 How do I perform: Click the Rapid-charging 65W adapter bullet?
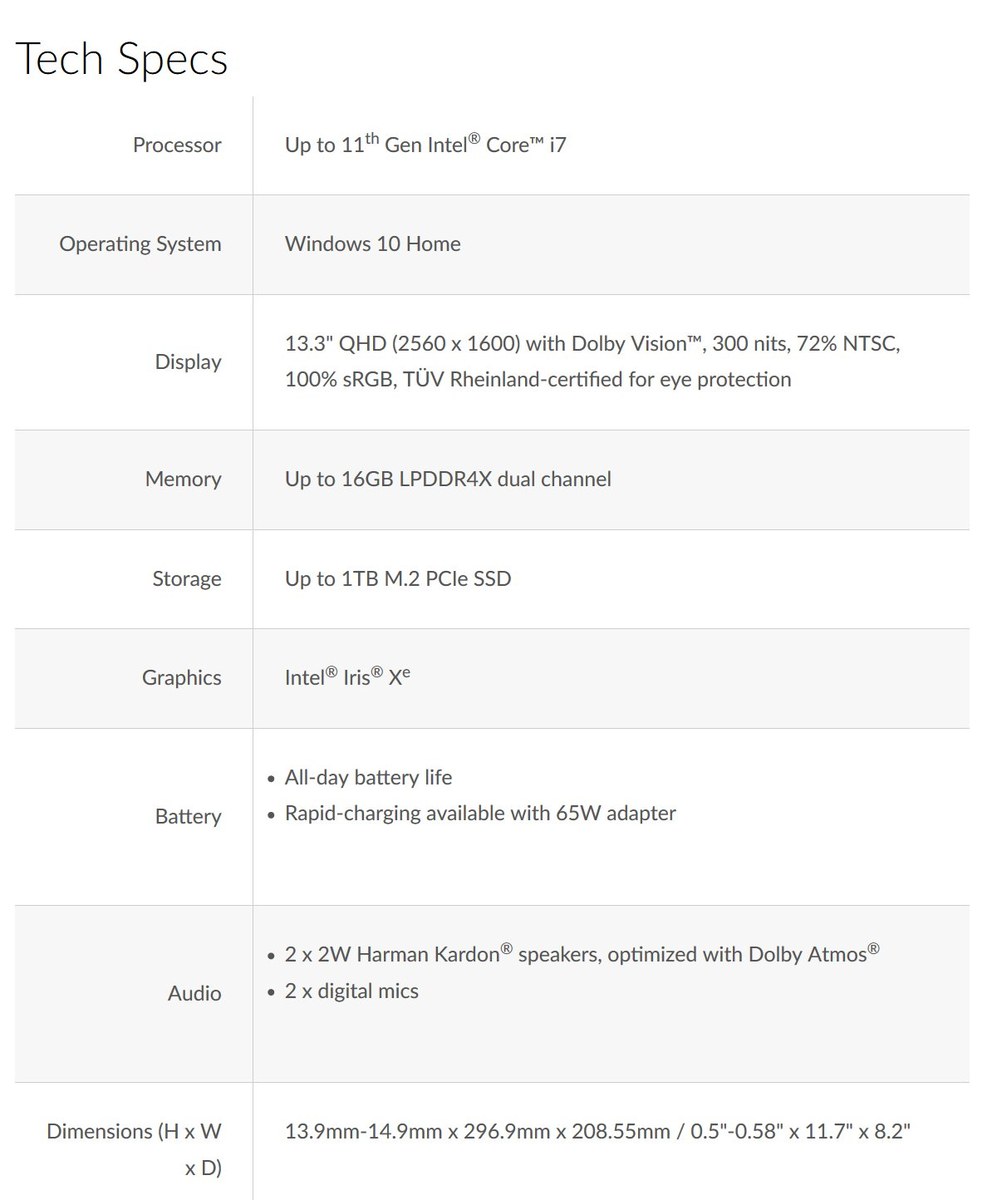pos(480,813)
